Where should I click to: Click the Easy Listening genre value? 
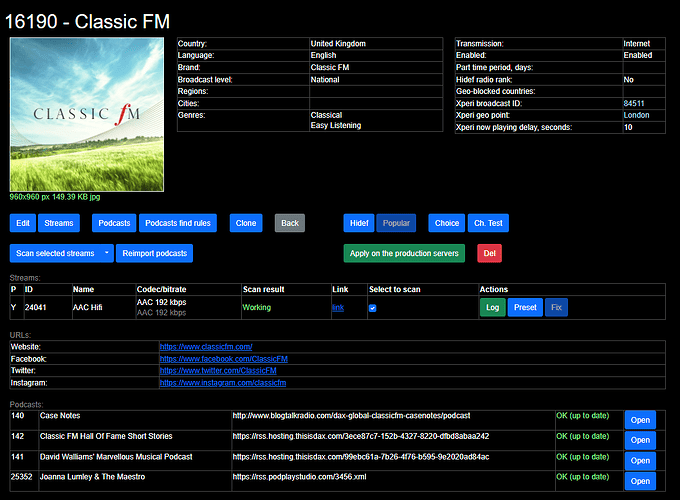click(x=336, y=125)
